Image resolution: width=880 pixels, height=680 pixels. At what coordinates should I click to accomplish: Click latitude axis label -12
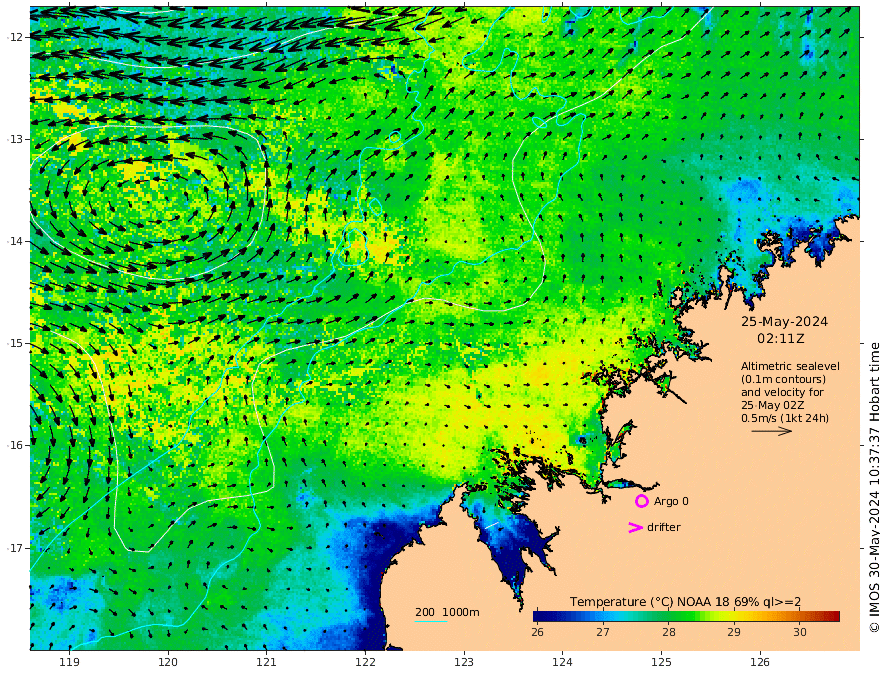[15, 37]
